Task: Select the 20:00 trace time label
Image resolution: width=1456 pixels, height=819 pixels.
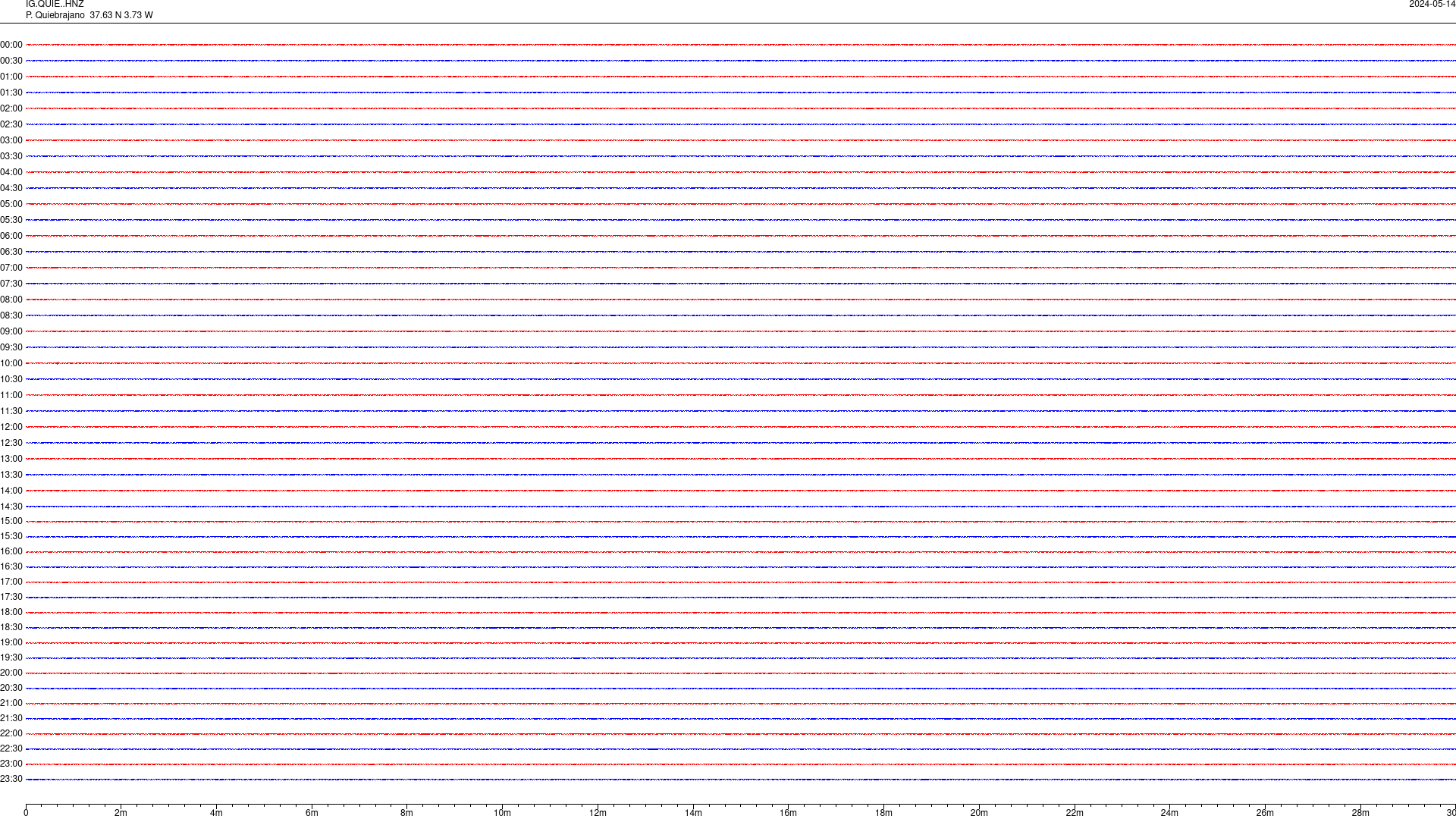Action: point(11,673)
